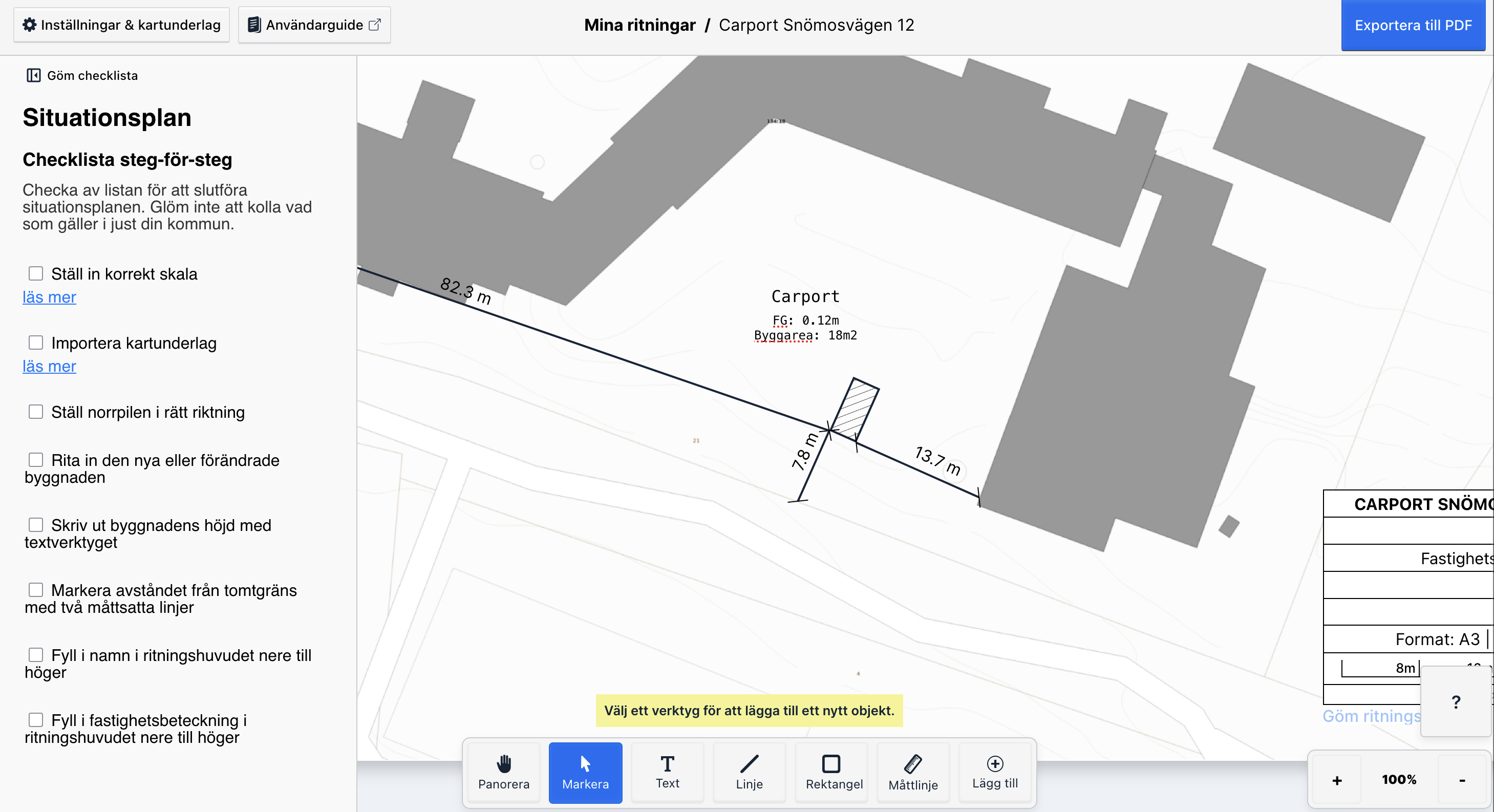
Task: Open the Lägg till menu
Action: (x=995, y=772)
